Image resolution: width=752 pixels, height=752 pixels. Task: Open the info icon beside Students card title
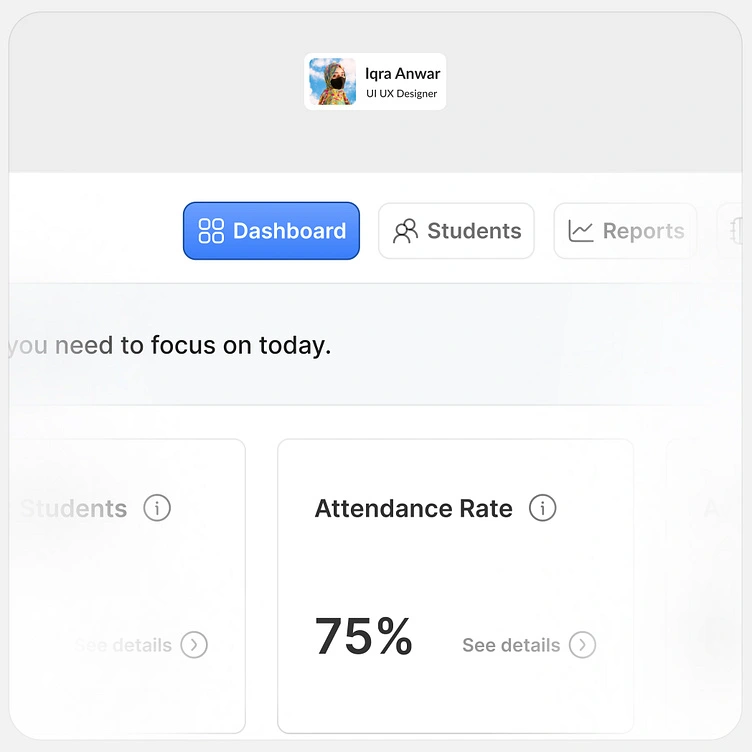point(157,508)
